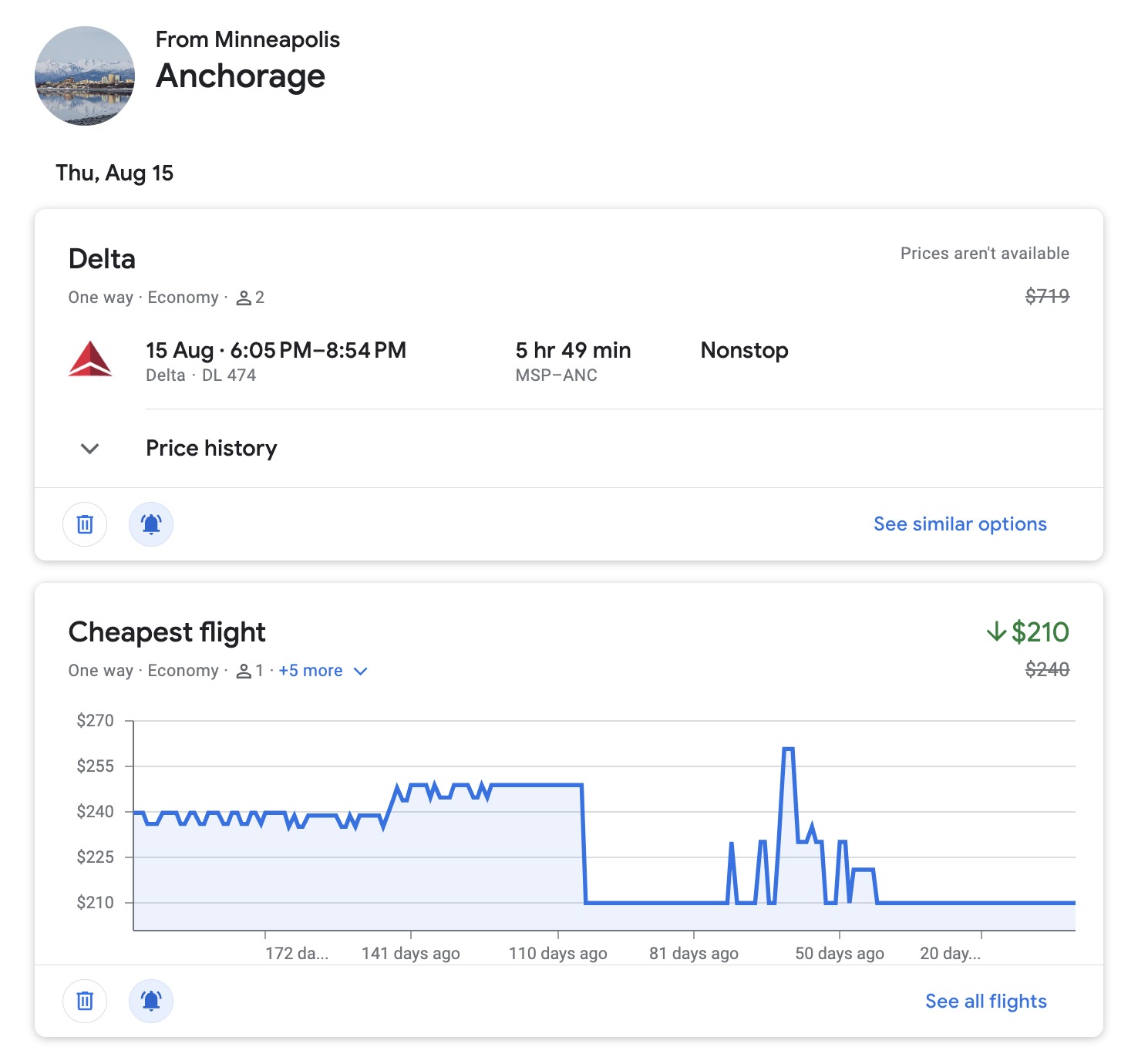Image resolution: width=1138 pixels, height=1064 pixels.
Task: Select the Delta flight card header
Action: pos(102,259)
